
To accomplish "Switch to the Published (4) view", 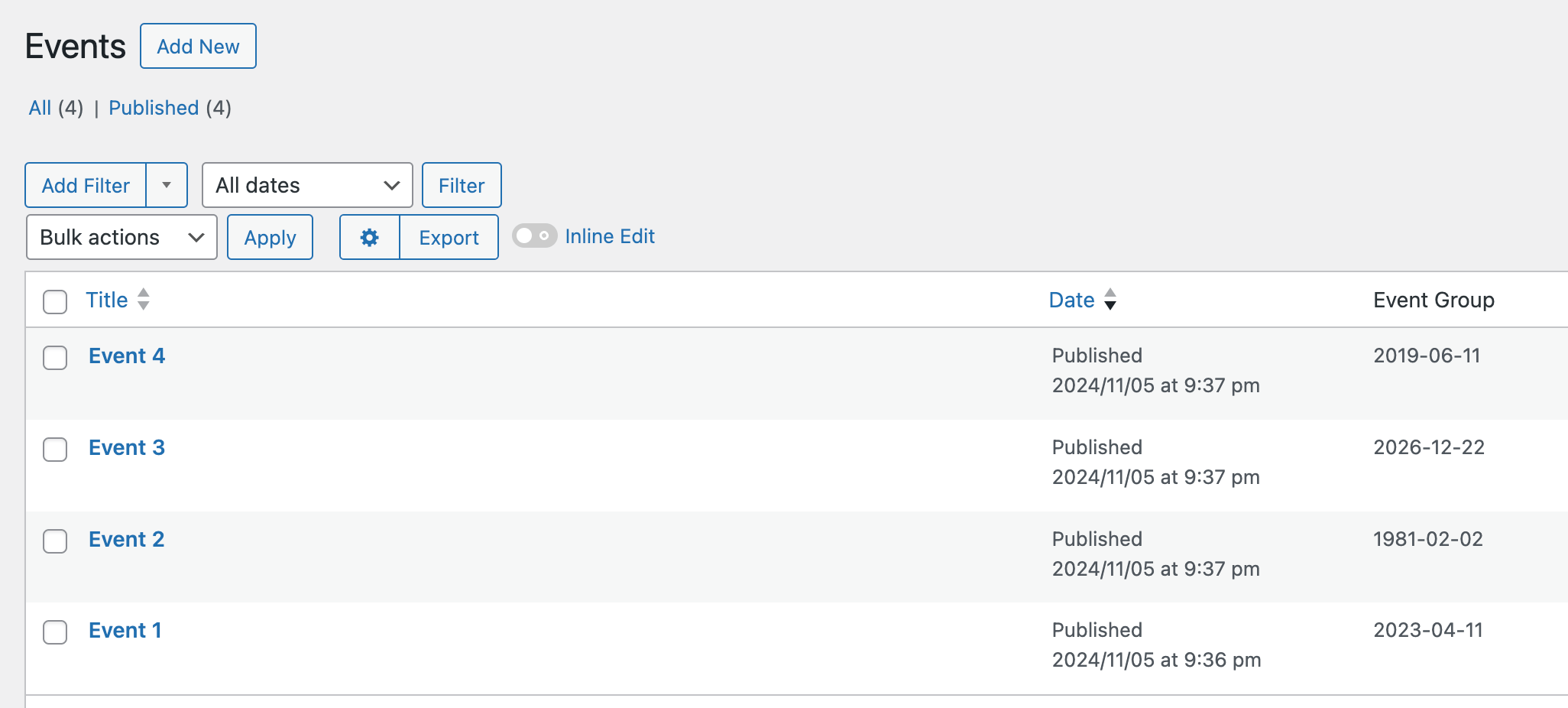I will pyautogui.click(x=154, y=108).
